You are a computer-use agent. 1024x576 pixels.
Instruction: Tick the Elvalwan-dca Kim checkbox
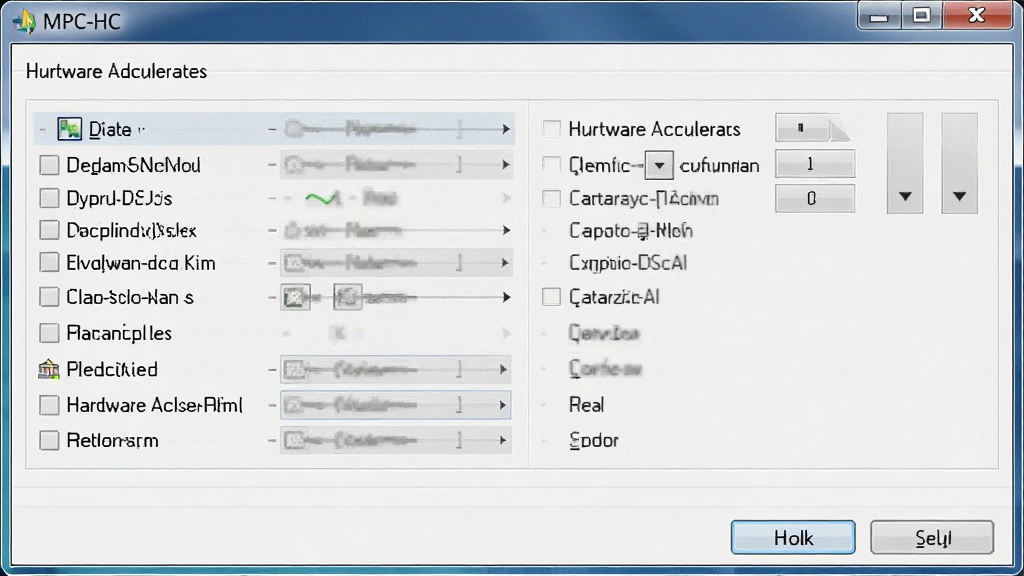(x=49, y=263)
